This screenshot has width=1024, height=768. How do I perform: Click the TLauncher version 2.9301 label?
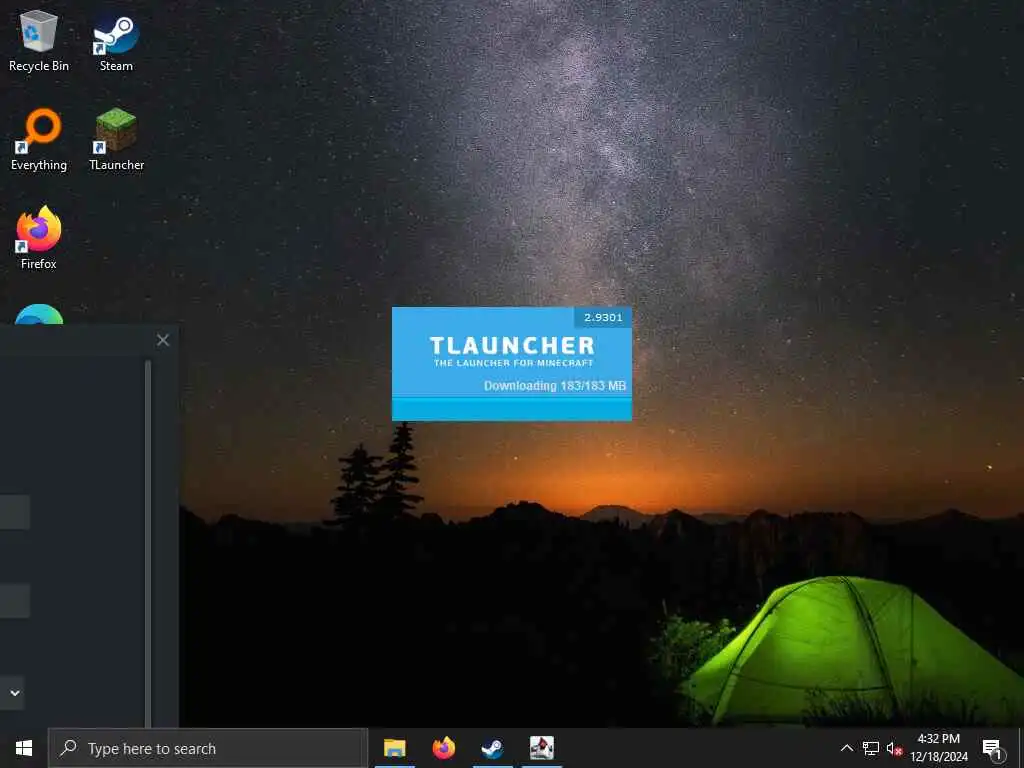tap(603, 317)
